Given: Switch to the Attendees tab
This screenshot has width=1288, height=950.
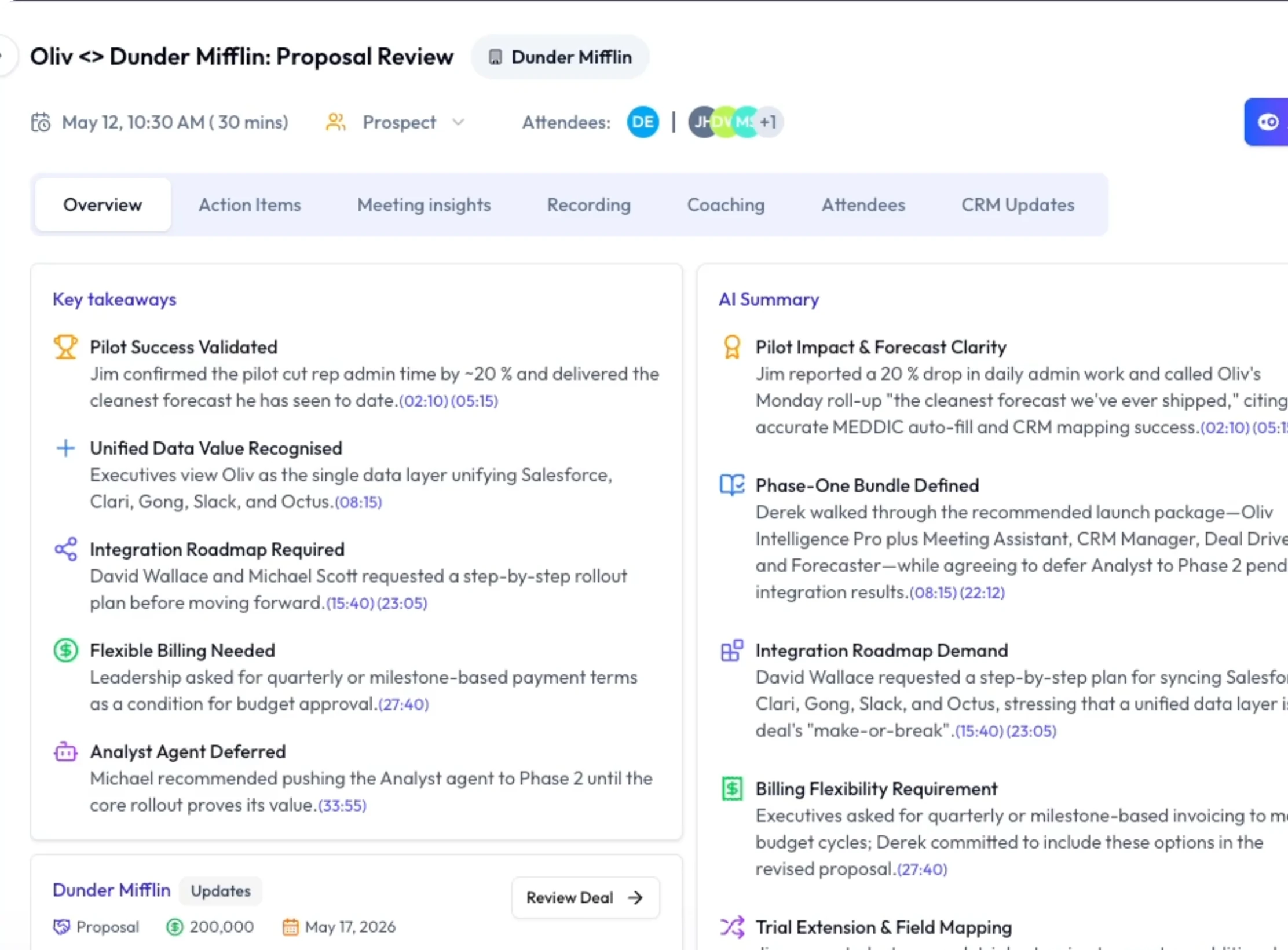Looking at the screenshot, I should pyautogui.click(x=863, y=204).
